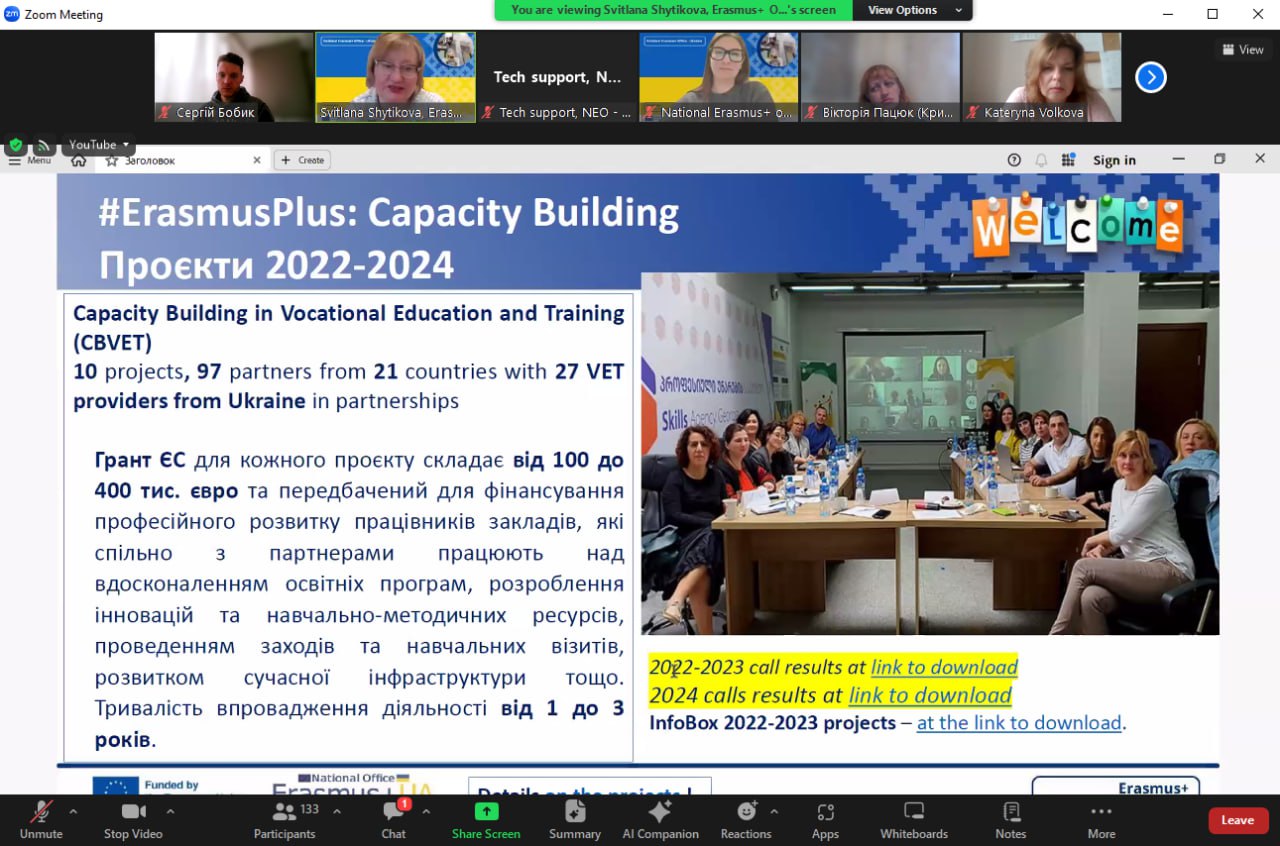Screen dimensions: 1280x846
Task: Click the 'Проєкти 2022-2024' slide heading
Action: 276,265
